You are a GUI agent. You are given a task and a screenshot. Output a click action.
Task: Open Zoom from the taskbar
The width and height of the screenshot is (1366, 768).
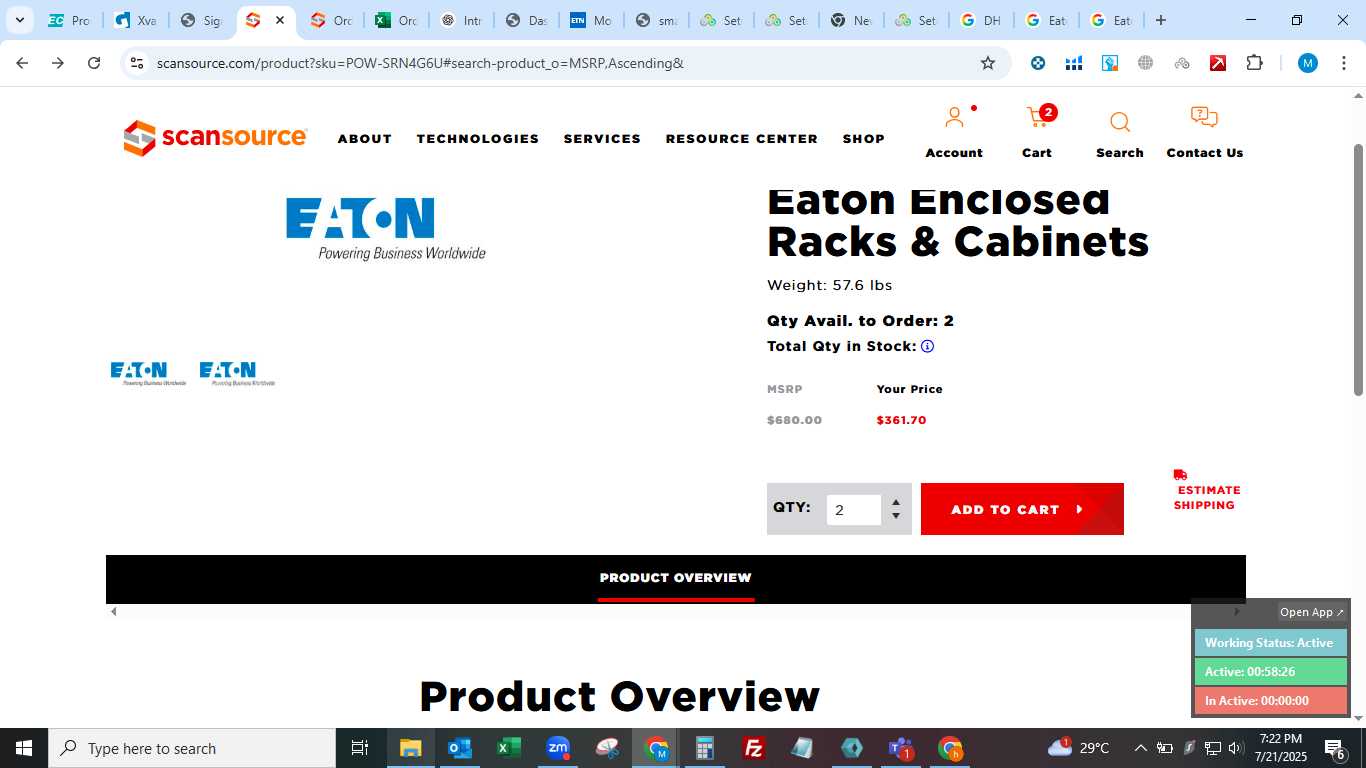click(557, 748)
